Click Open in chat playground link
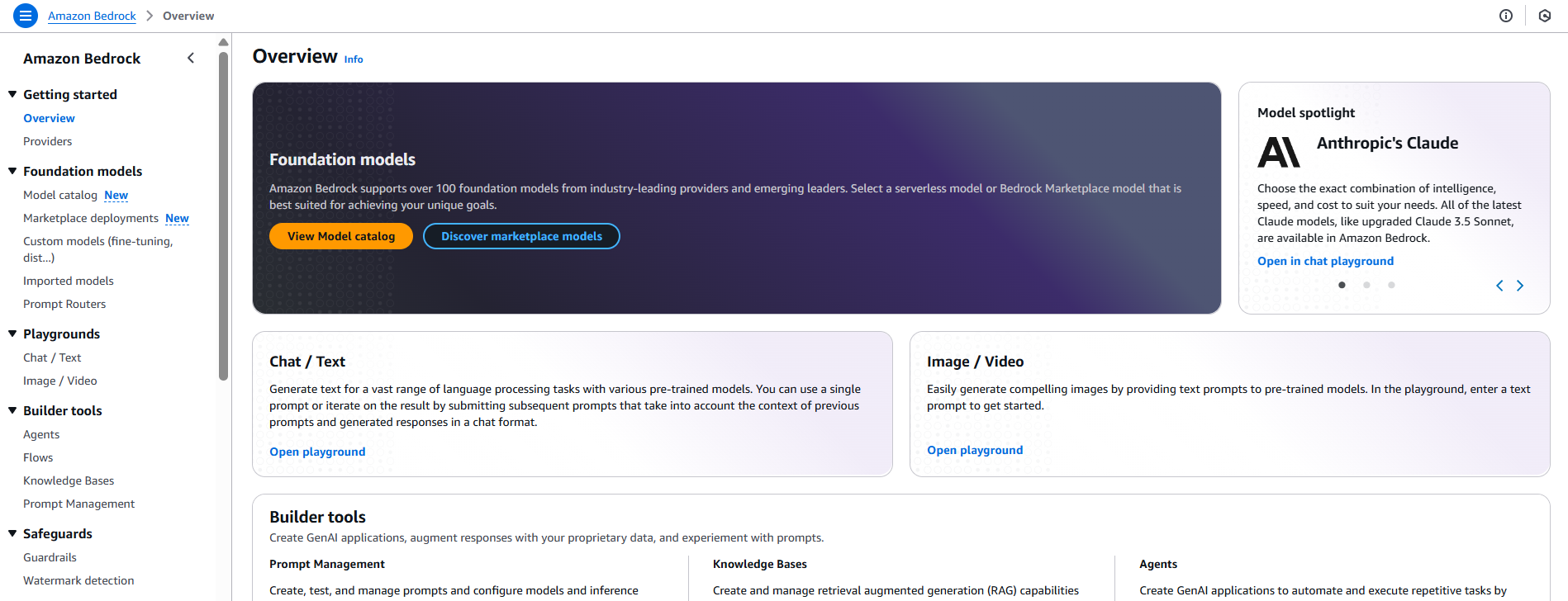 point(1325,261)
